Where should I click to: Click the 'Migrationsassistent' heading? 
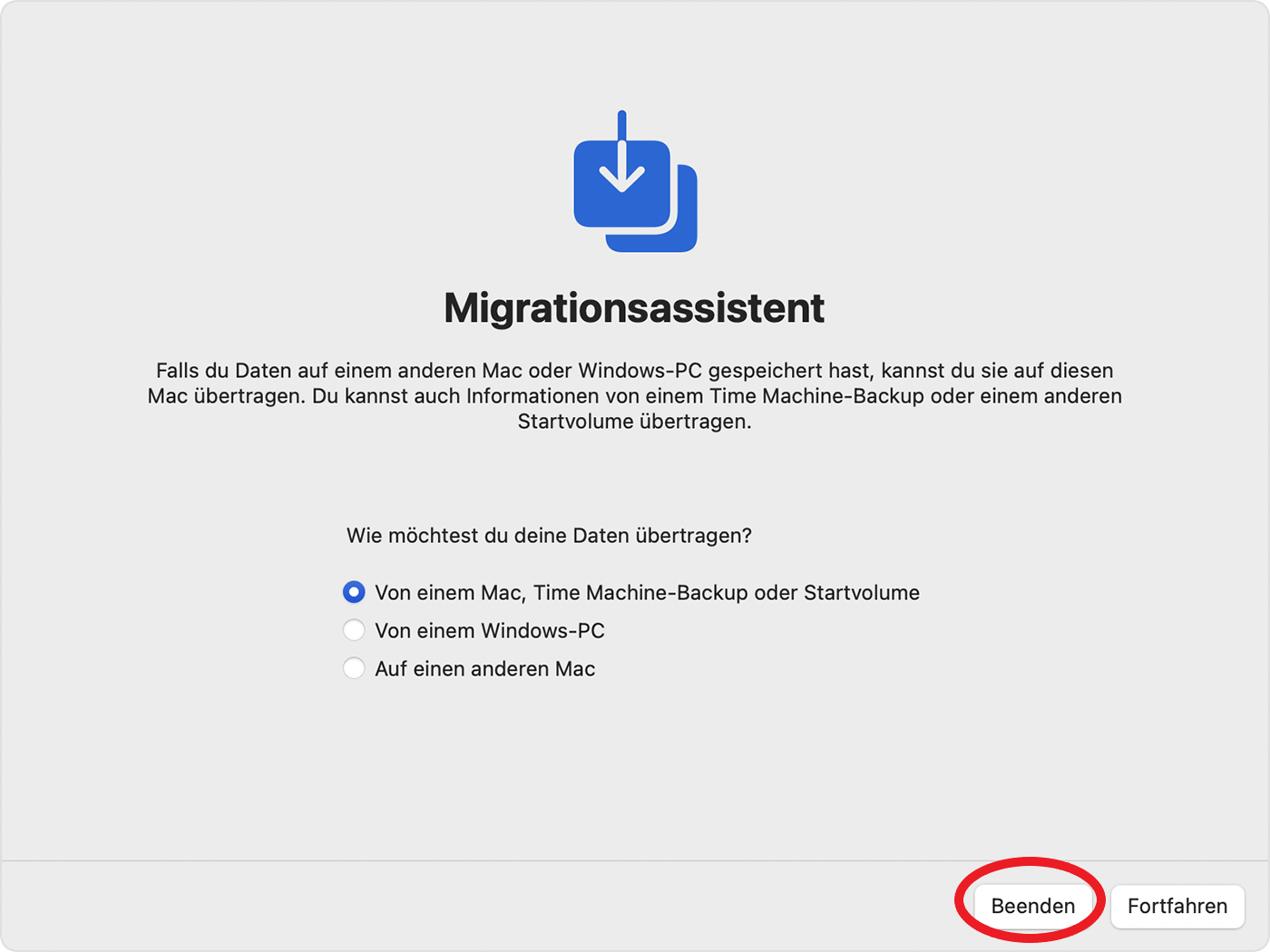click(634, 308)
